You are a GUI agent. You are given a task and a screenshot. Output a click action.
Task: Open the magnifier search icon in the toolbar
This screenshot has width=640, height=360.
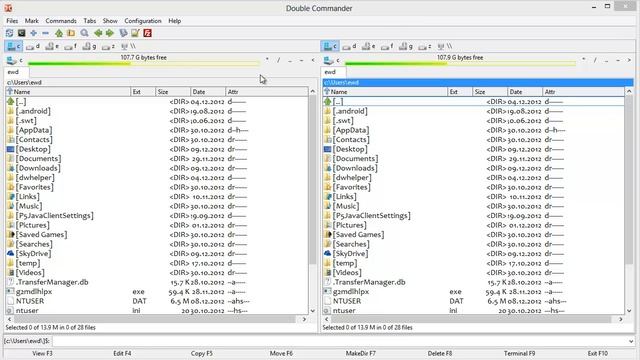[x=84, y=33]
